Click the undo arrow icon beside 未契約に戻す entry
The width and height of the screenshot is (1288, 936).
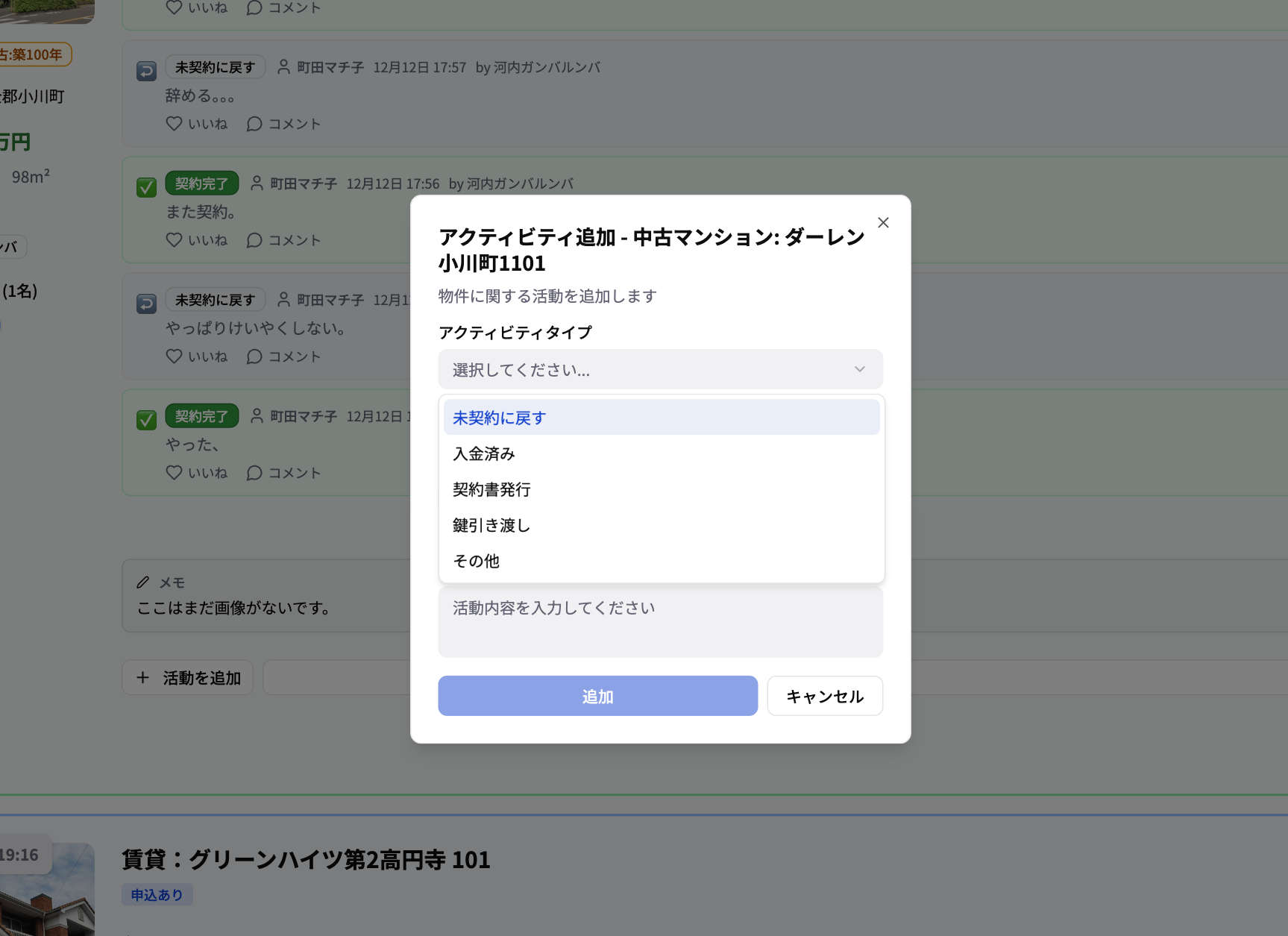tap(146, 70)
